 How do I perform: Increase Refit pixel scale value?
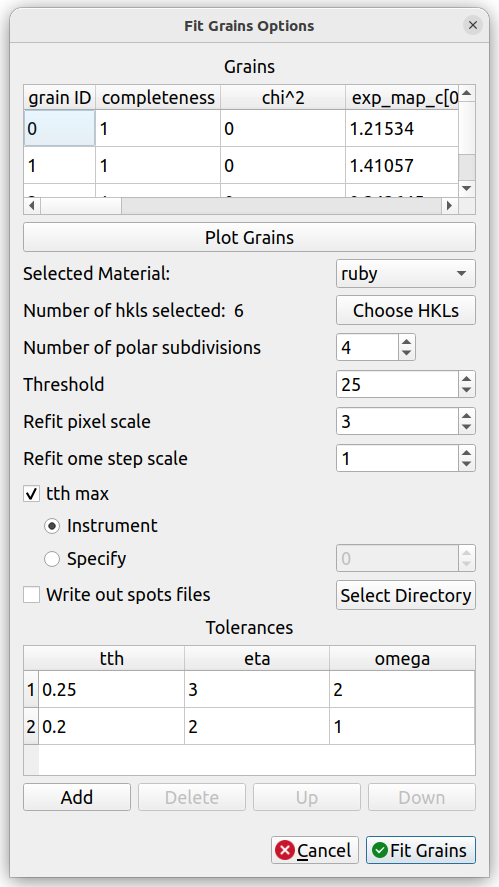coord(466,415)
